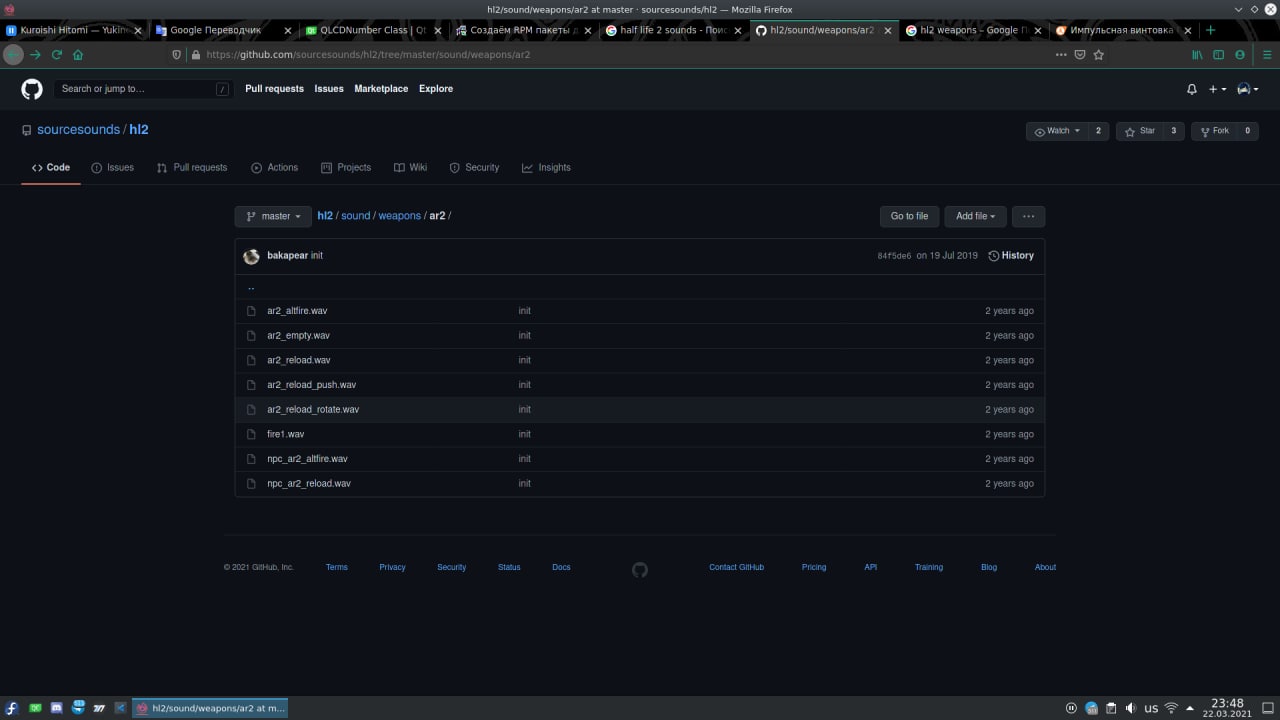Switch to the half life 2 sounds tab

tap(672, 30)
